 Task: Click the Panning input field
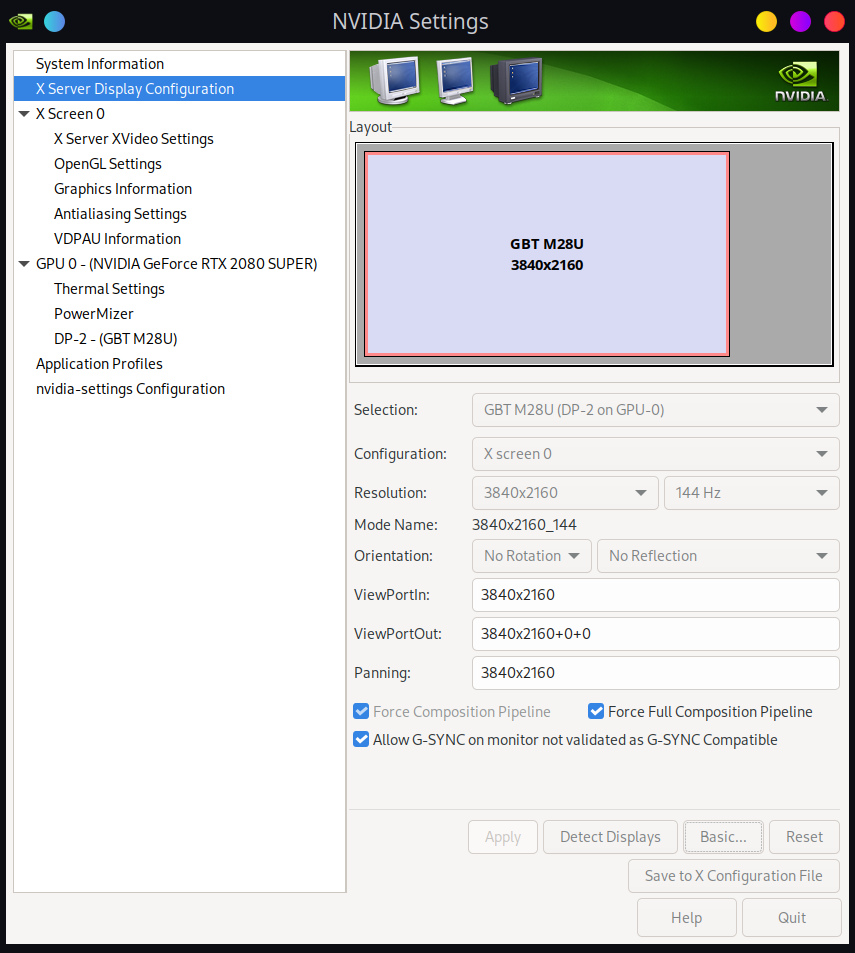[x=655, y=673]
